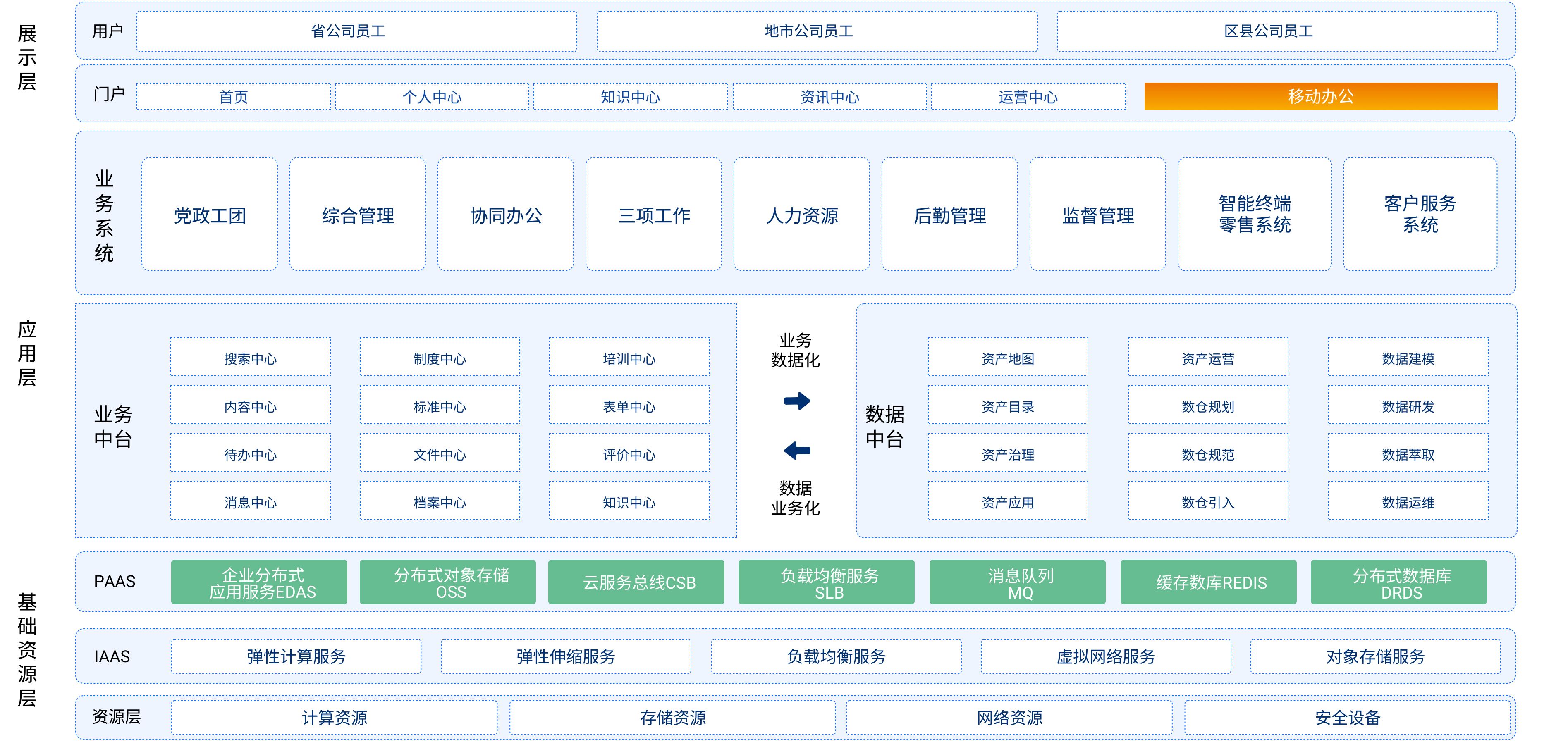Open the 运营中心 portal tab
This screenshot has width=1568, height=754.
[1028, 97]
